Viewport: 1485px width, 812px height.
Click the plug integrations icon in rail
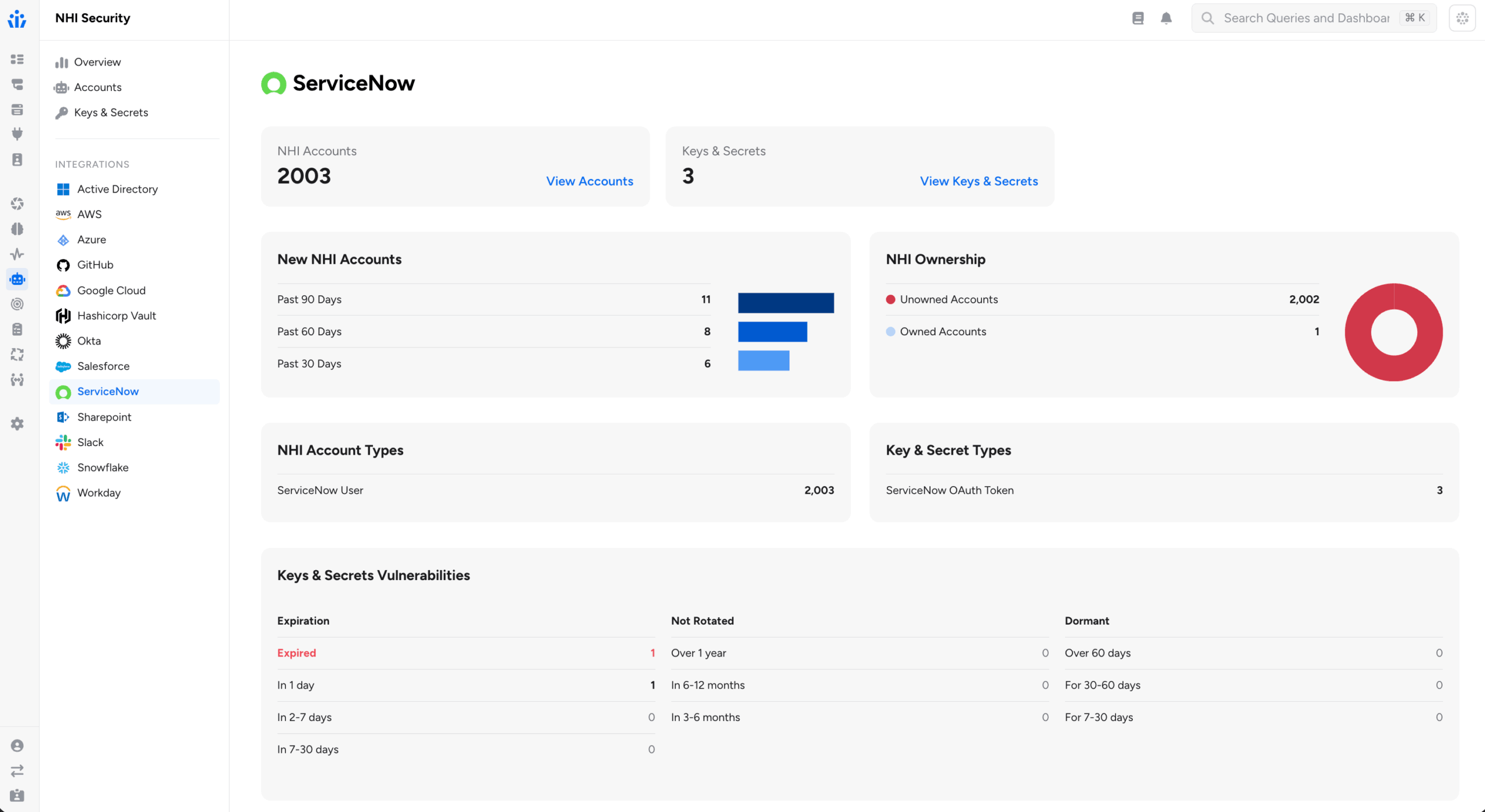click(x=17, y=134)
